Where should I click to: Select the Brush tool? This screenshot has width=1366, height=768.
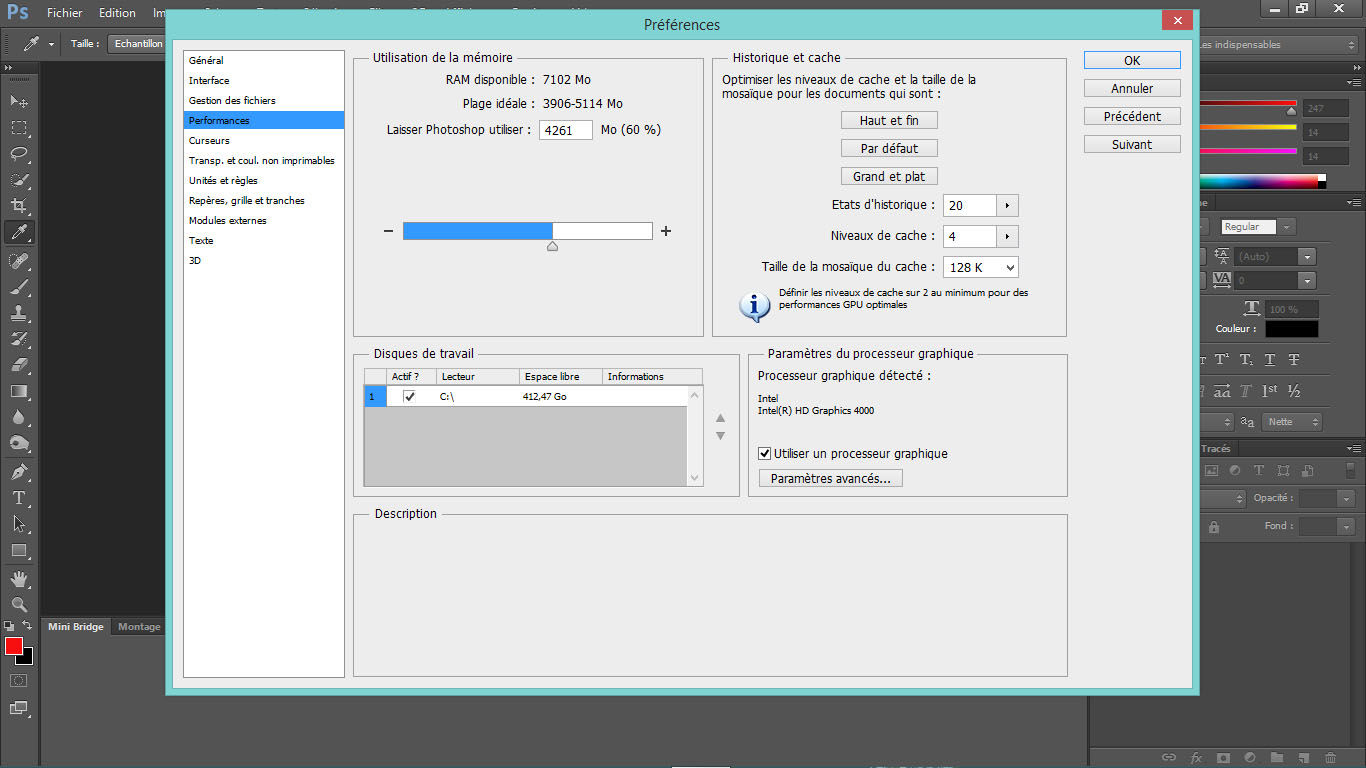pyautogui.click(x=19, y=286)
